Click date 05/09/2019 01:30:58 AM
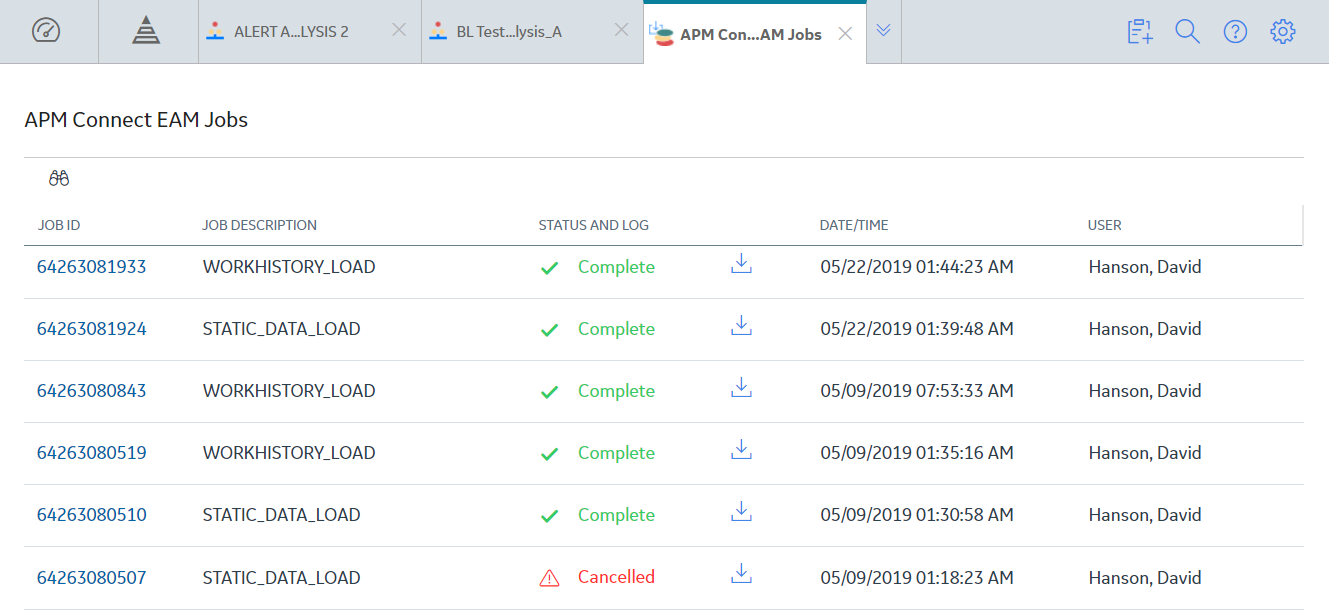1329x612 pixels. tap(917, 515)
